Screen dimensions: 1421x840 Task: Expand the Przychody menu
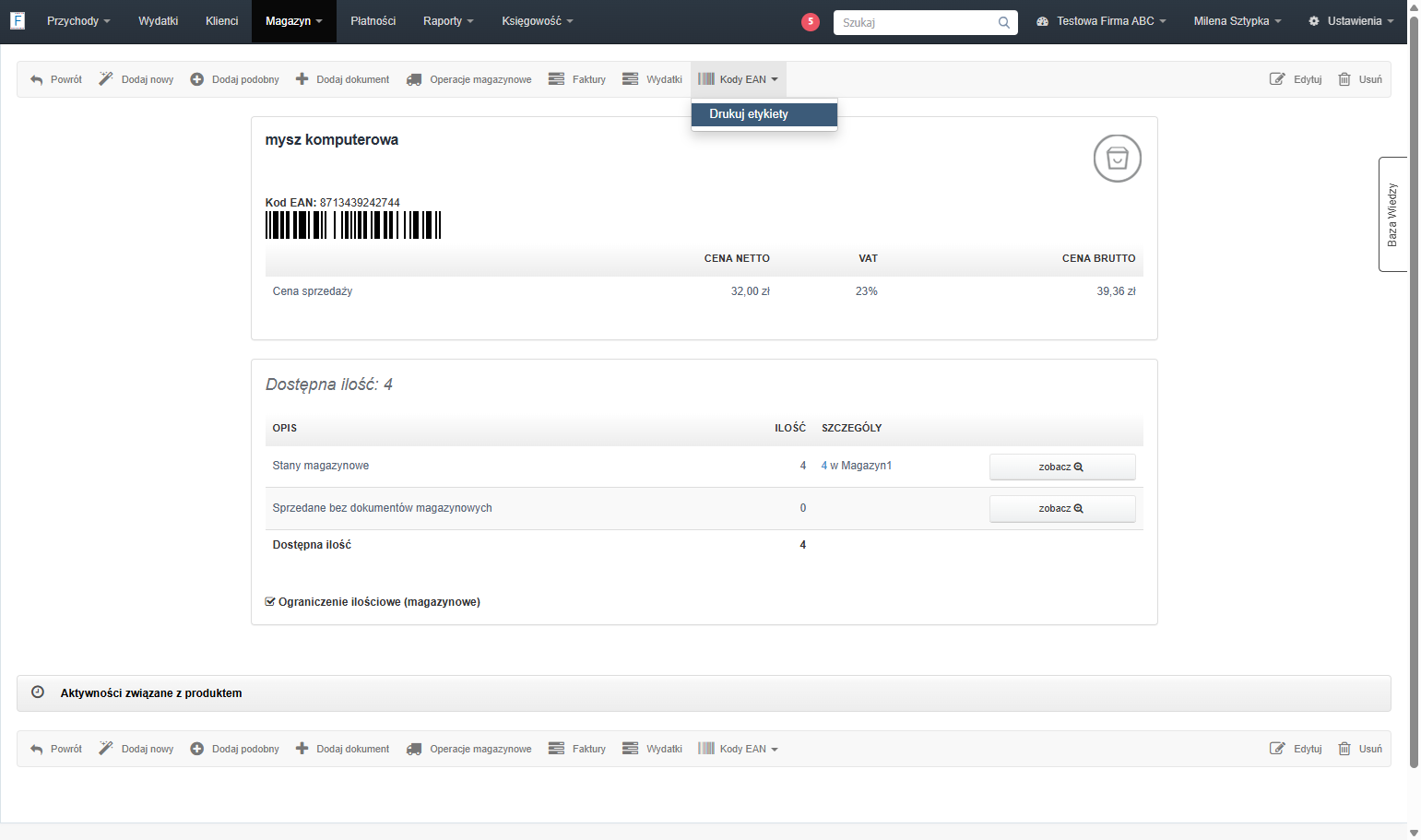[x=78, y=21]
